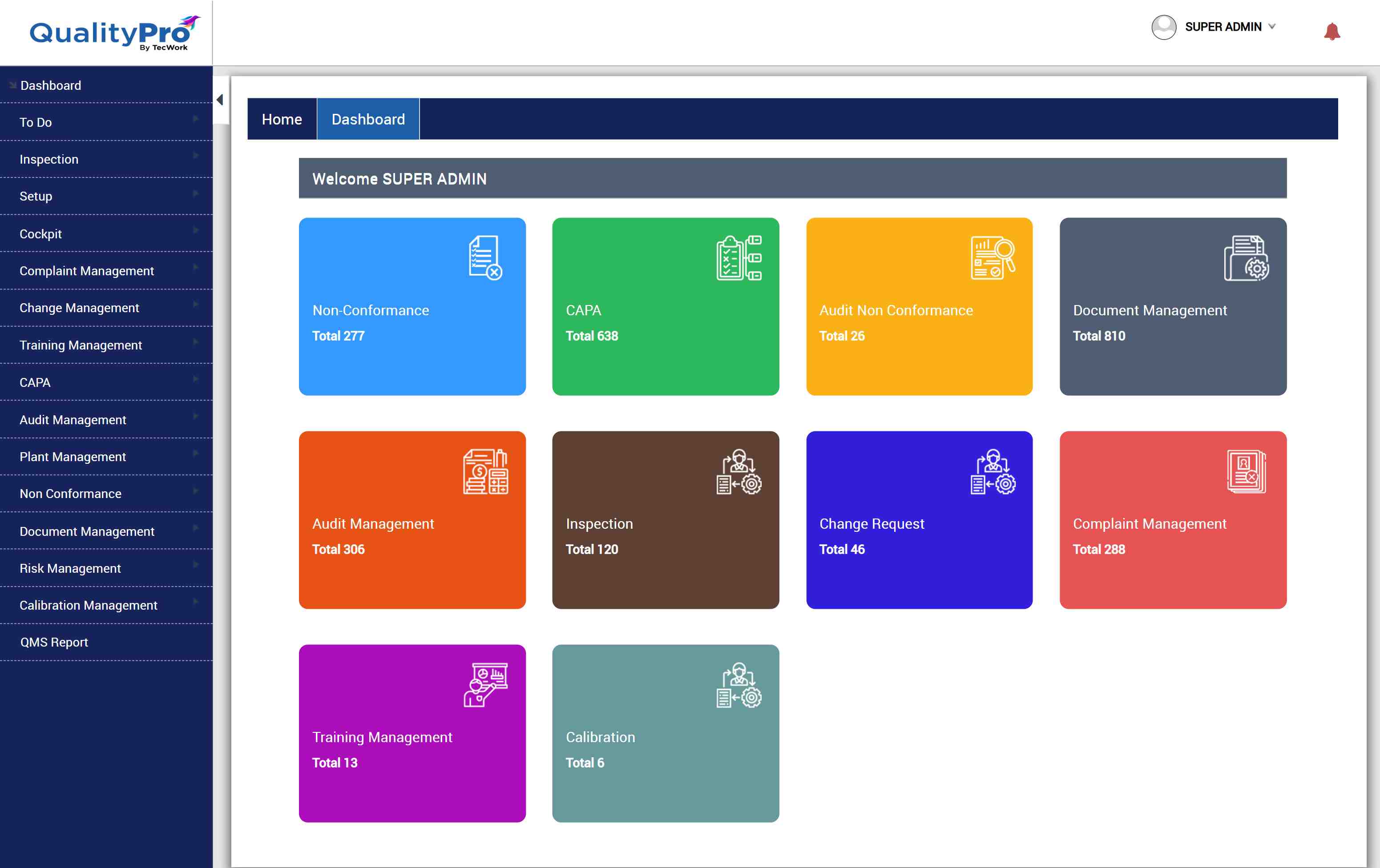Screen dimensions: 1380x868
Task: Click the Audit Management calculator icon
Action: (485, 471)
